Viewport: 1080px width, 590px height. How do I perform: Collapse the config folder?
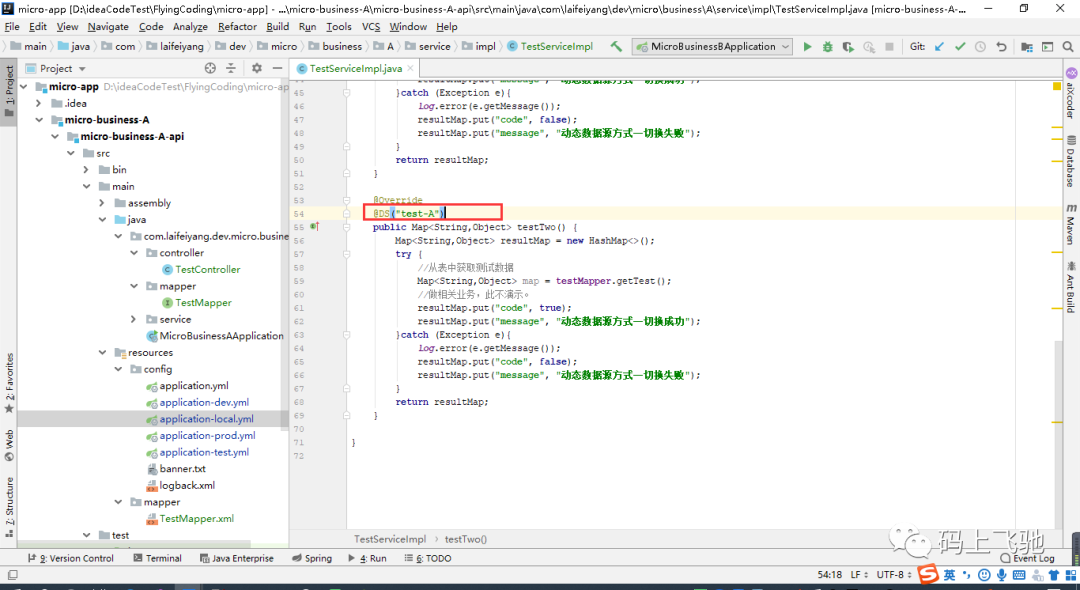(118, 369)
